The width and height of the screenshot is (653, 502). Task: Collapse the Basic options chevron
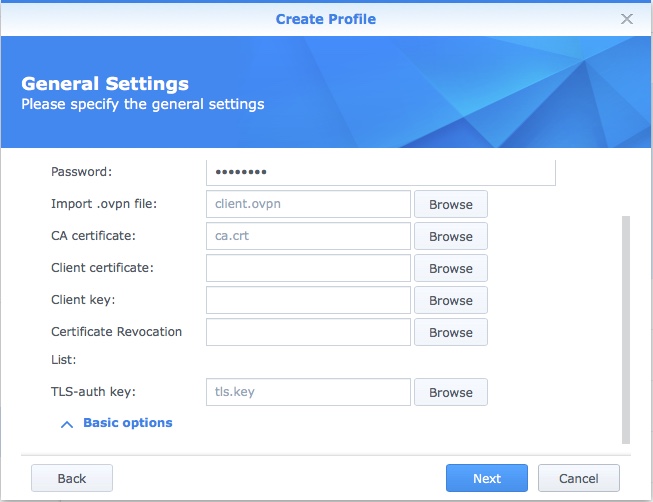pyautogui.click(x=67, y=424)
